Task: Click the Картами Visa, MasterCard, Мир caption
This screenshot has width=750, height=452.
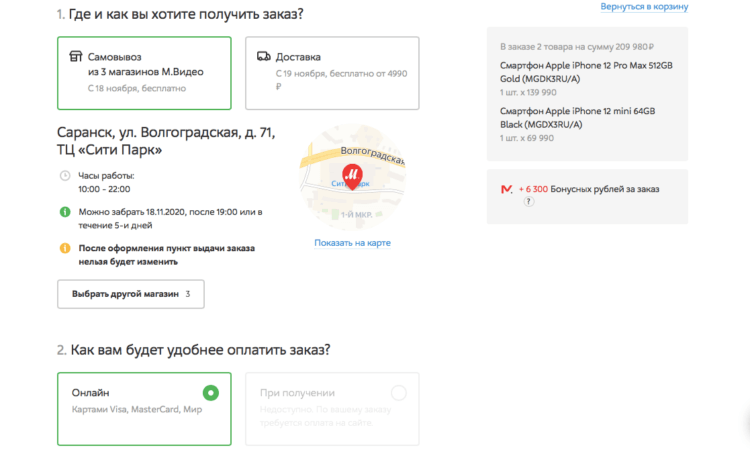Action: tap(137, 409)
